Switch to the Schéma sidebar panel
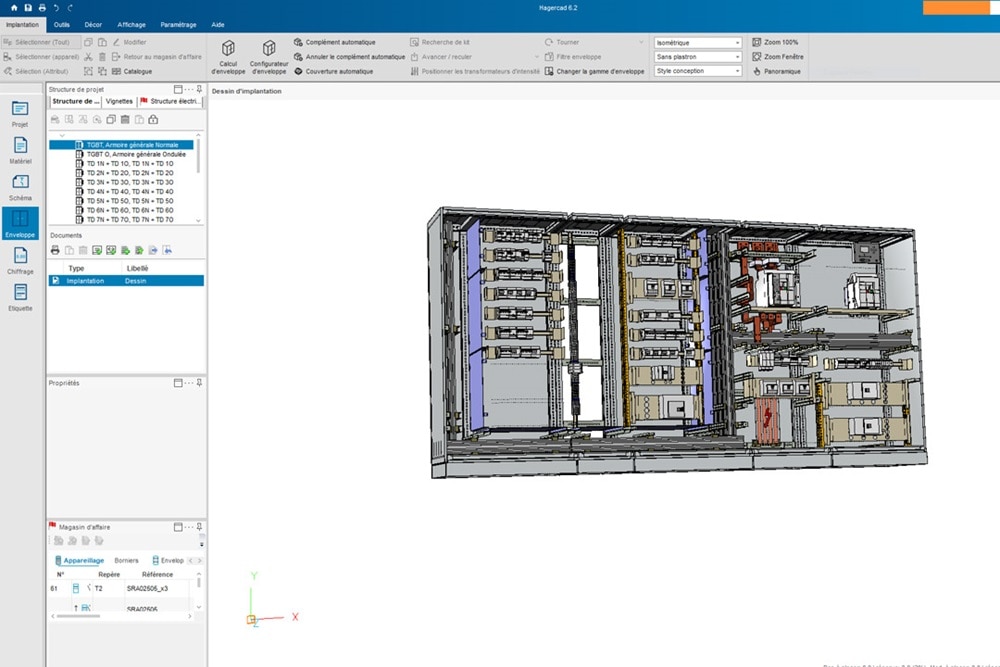The width and height of the screenshot is (1000, 667). click(20, 190)
